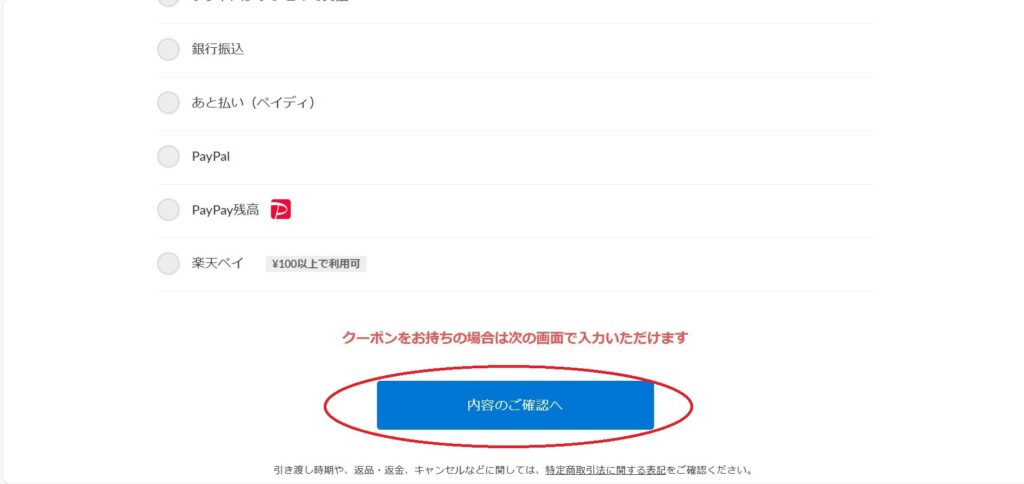Screen dimensions: 1024x484
Task: Click をご確認ください text after the link
Action: point(709,470)
